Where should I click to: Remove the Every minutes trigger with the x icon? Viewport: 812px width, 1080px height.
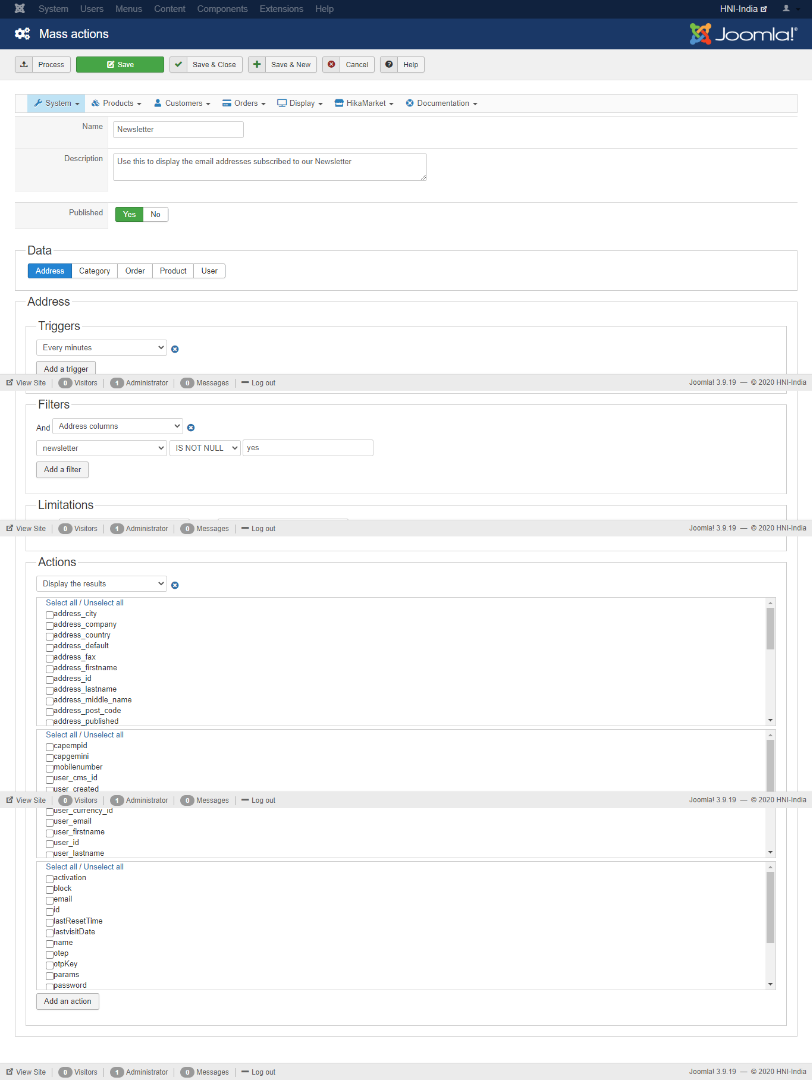click(x=175, y=349)
